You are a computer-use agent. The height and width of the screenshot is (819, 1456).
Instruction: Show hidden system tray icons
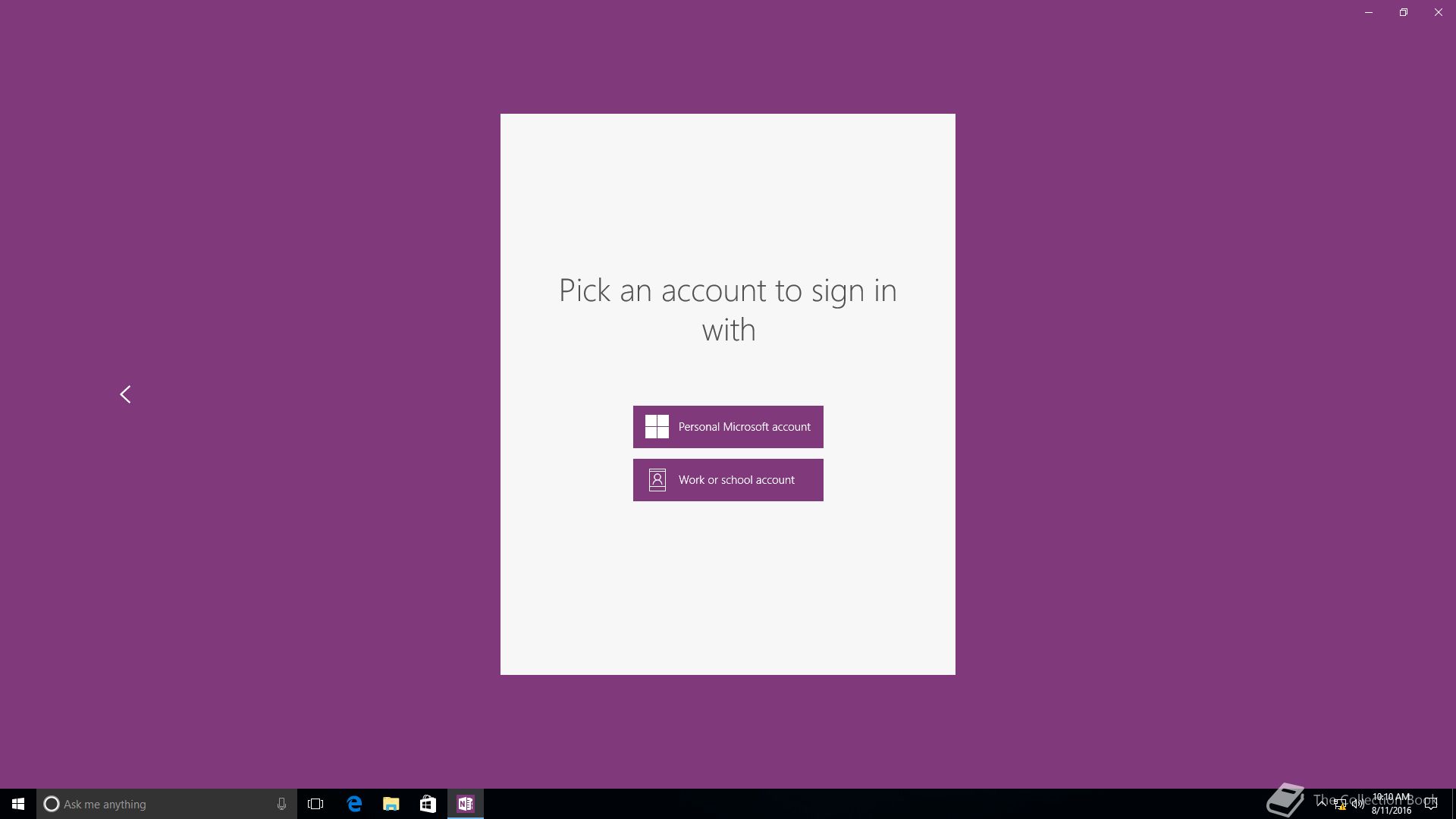point(1322,803)
